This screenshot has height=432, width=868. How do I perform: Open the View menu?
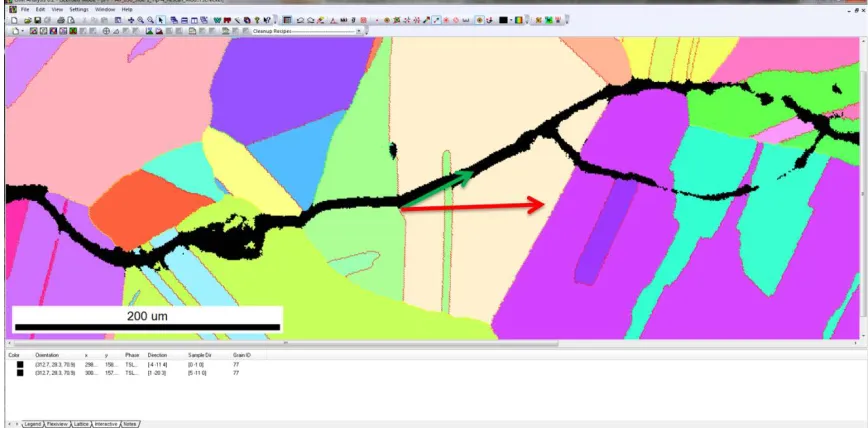pos(57,9)
